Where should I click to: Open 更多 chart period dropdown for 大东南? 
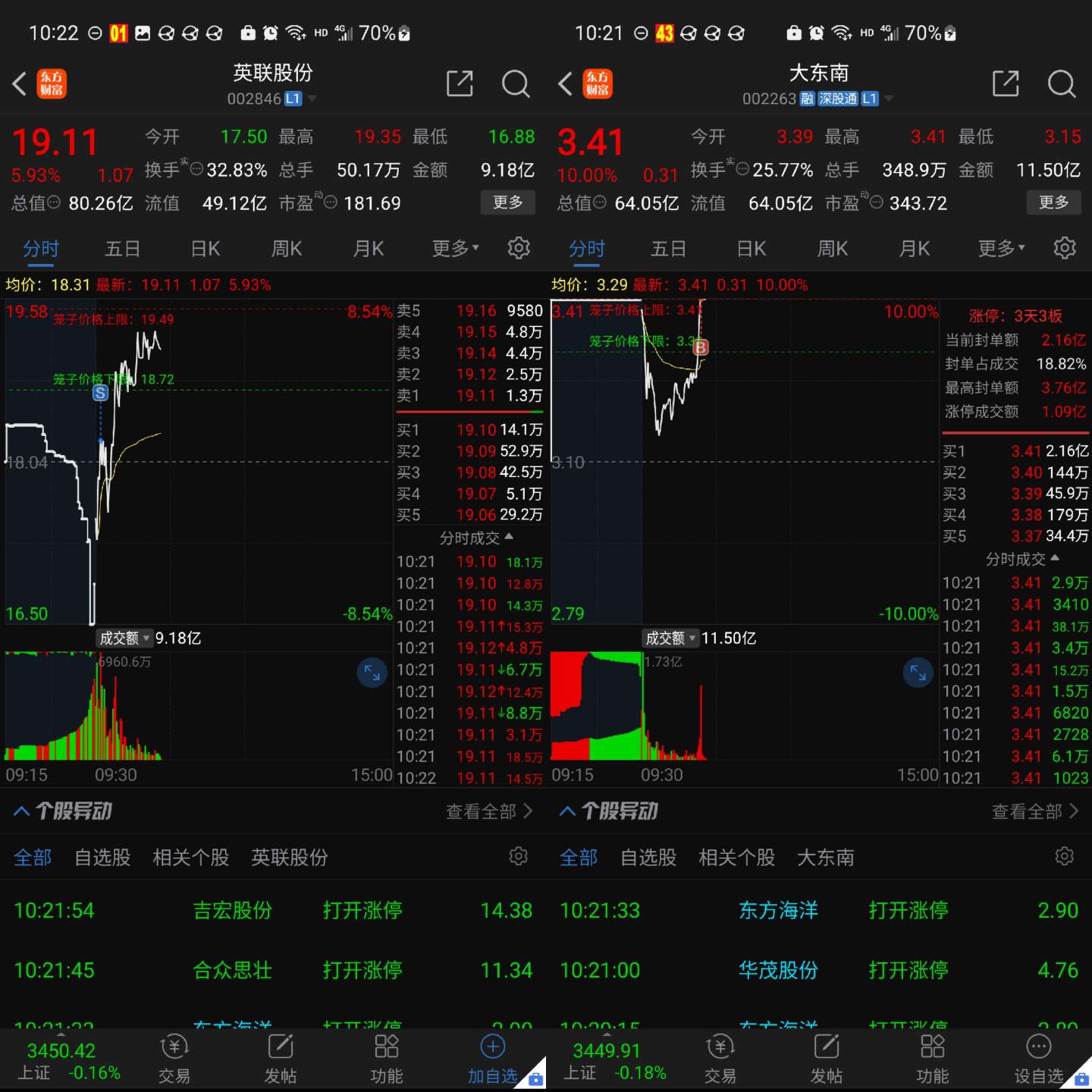[1001, 248]
